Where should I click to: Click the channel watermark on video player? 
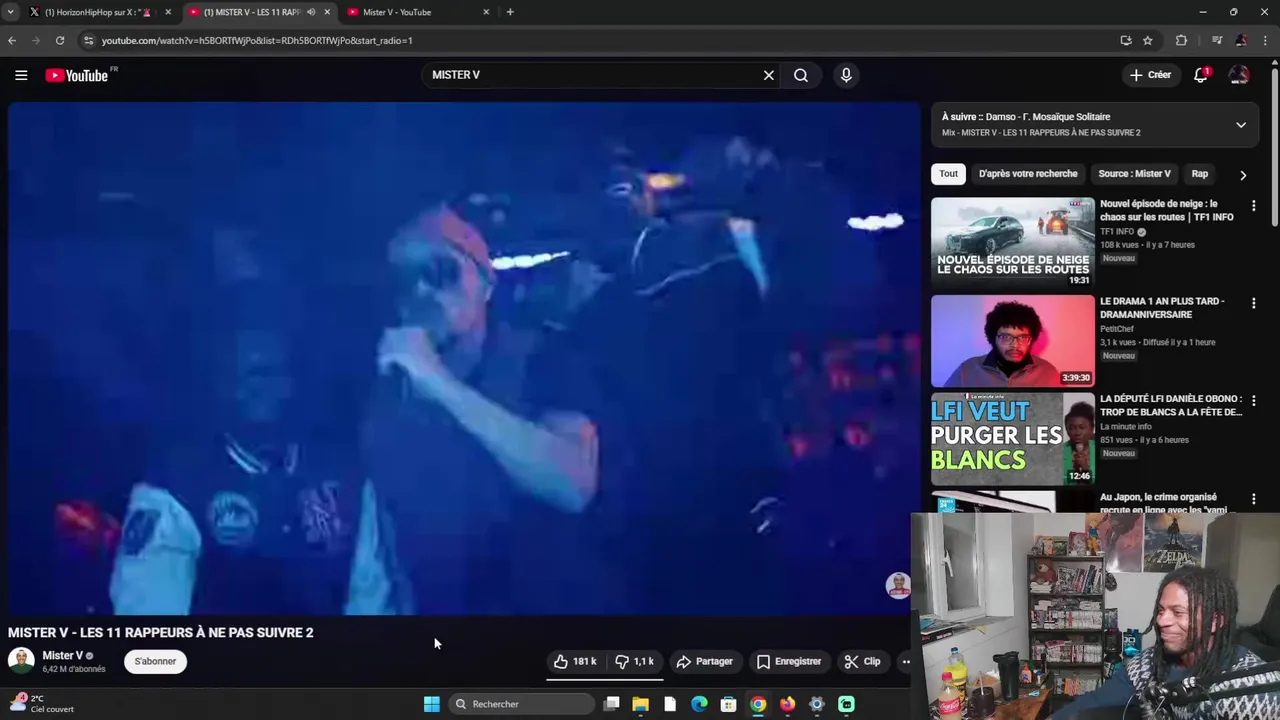(x=898, y=585)
